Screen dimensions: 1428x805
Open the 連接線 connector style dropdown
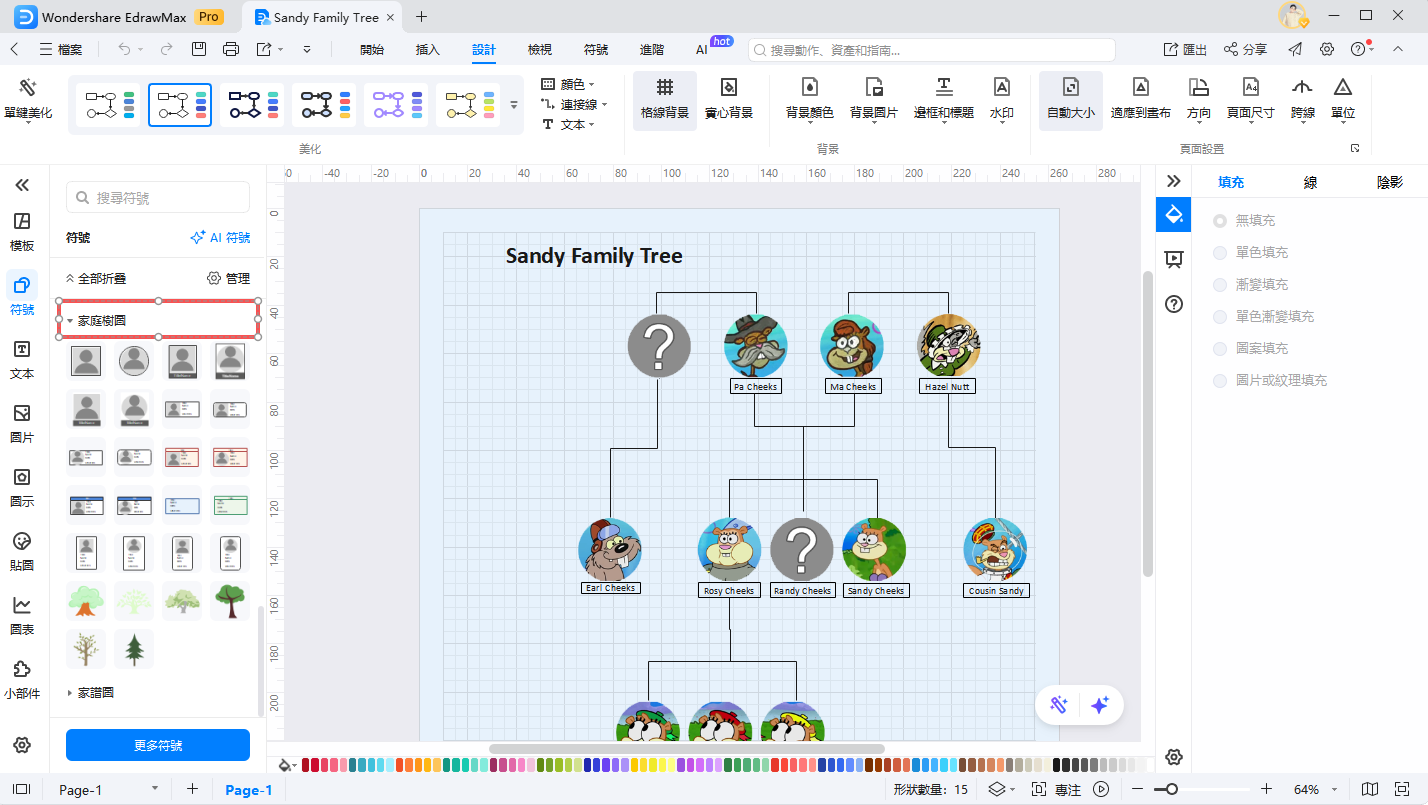click(x=574, y=104)
